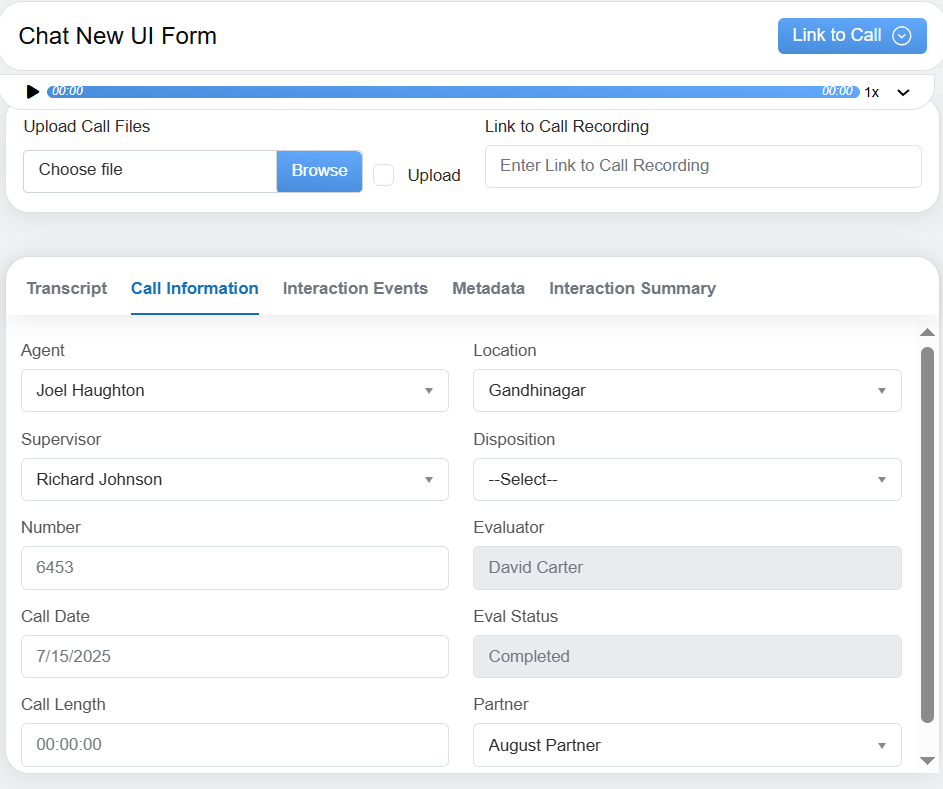Click the Link to Call circled arrow icon
943x789 pixels.
tap(901, 36)
